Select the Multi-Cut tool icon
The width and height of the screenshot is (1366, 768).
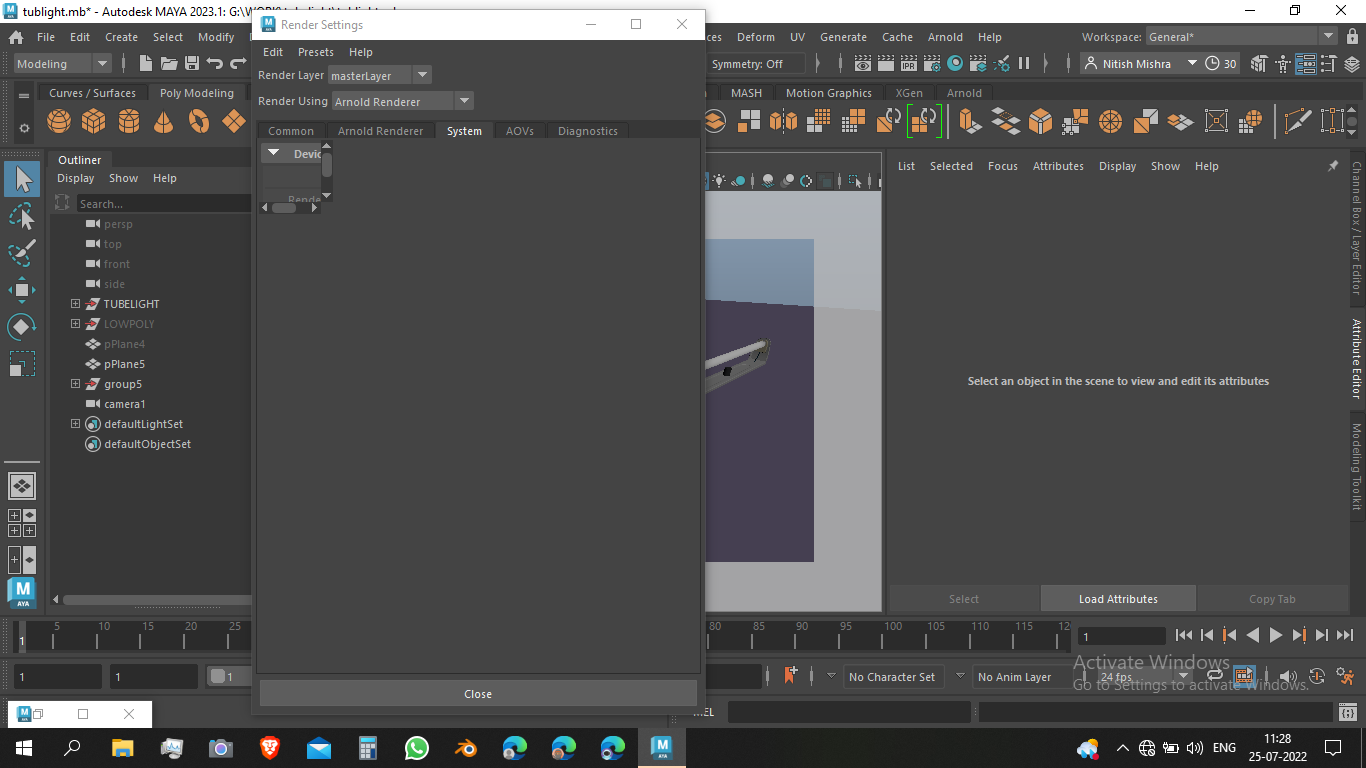(x=1297, y=120)
